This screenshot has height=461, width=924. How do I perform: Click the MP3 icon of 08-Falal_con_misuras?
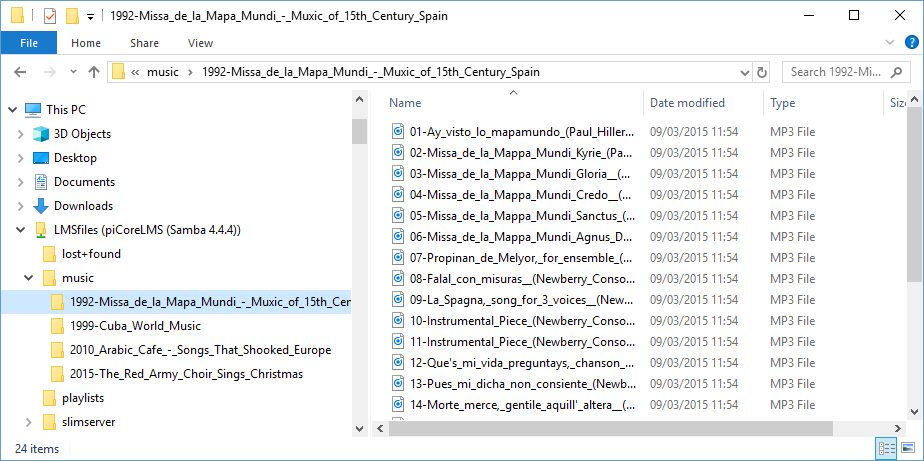(398, 278)
